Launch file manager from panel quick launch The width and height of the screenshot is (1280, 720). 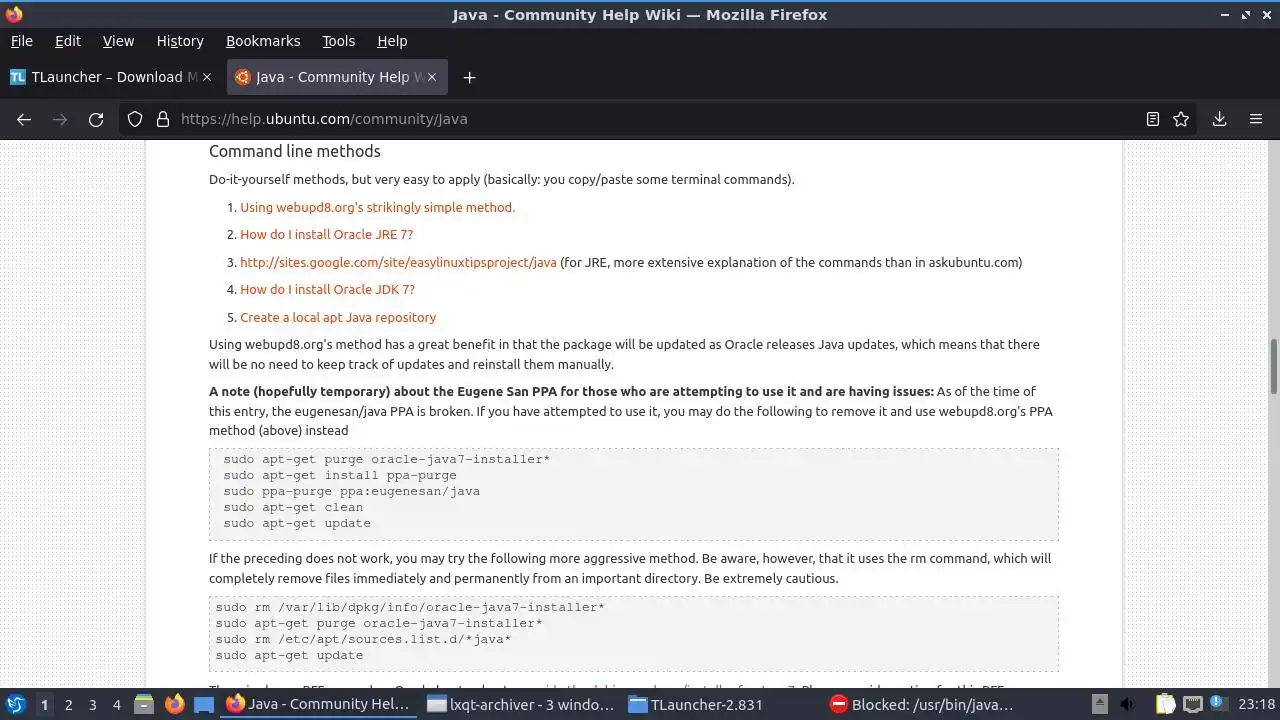(x=144, y=704)
